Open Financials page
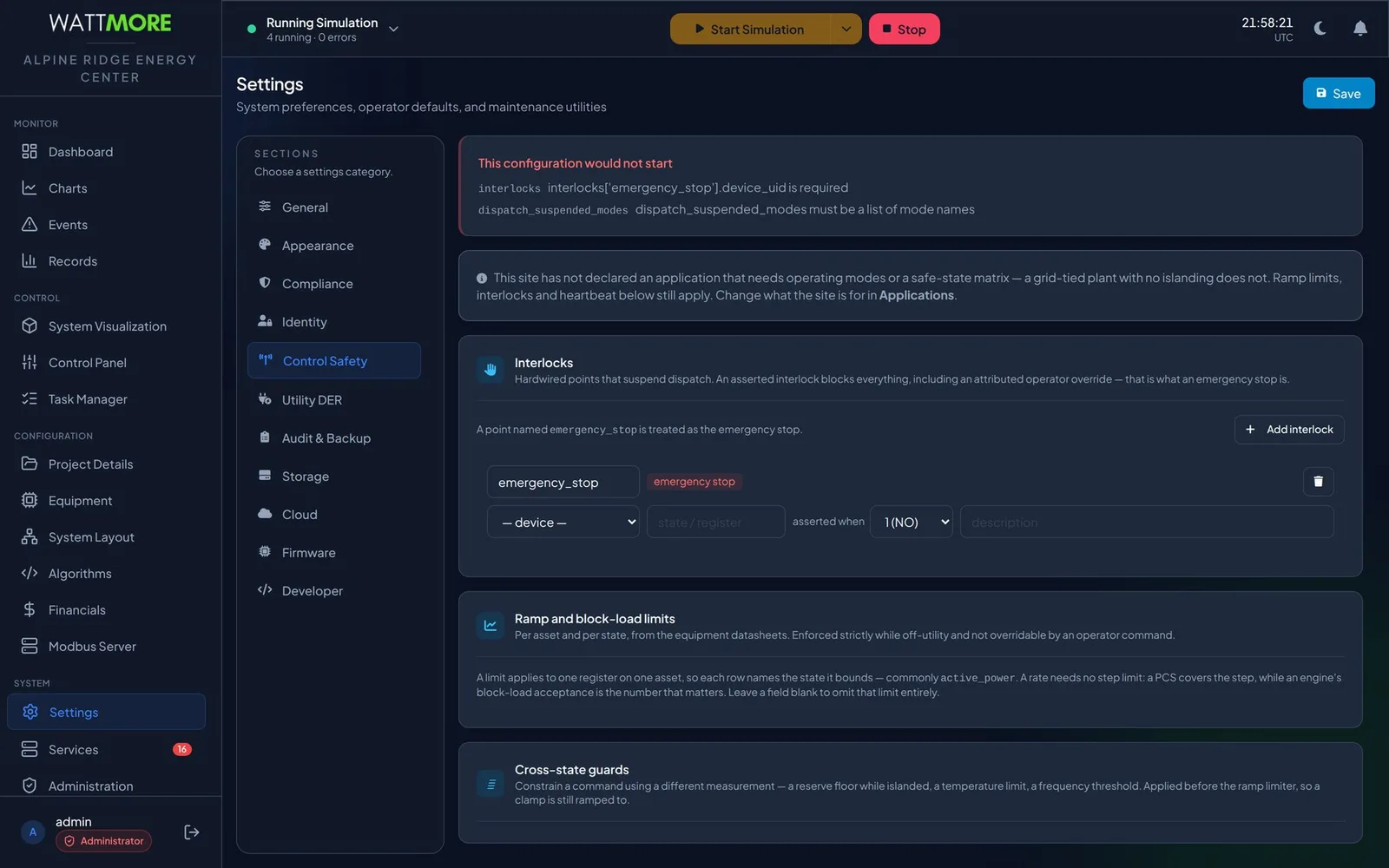The width and height of the screenshot is (1389, 868). tap(106, 610)
